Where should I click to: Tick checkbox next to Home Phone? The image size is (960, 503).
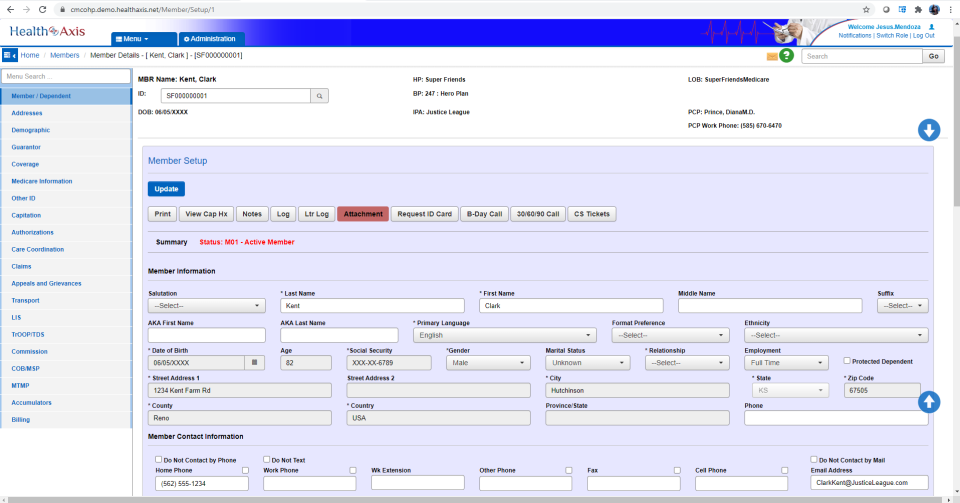(246, 471)
